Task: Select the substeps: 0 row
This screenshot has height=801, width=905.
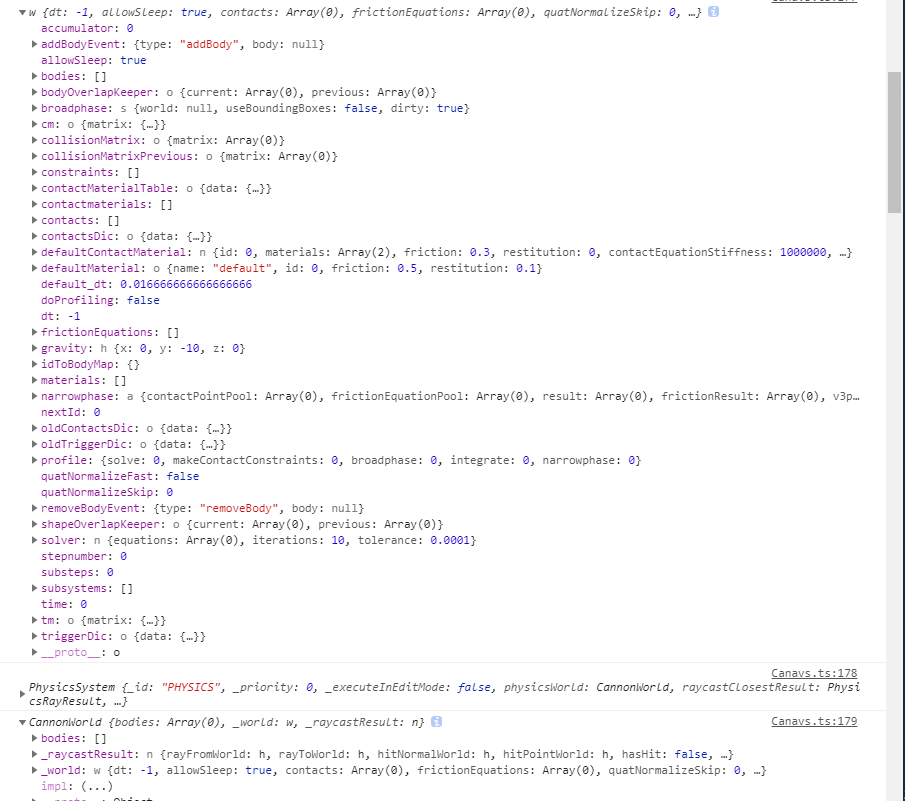Action: coord(77,572)
